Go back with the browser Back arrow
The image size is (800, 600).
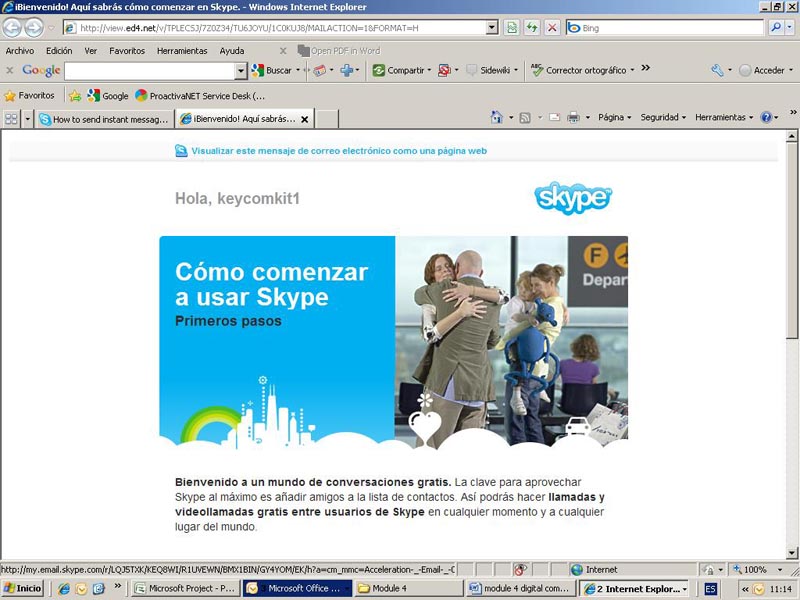pos(12,28)
